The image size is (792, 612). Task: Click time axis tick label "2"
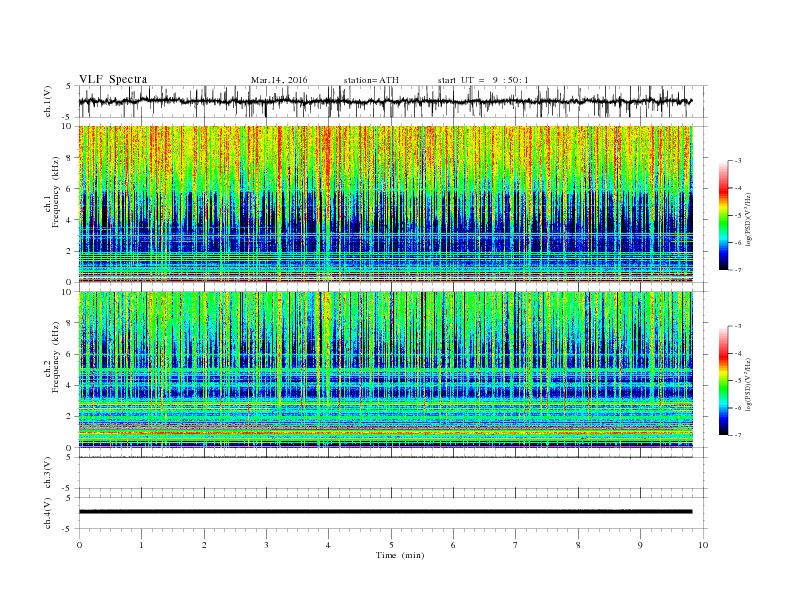coord(204,545)
